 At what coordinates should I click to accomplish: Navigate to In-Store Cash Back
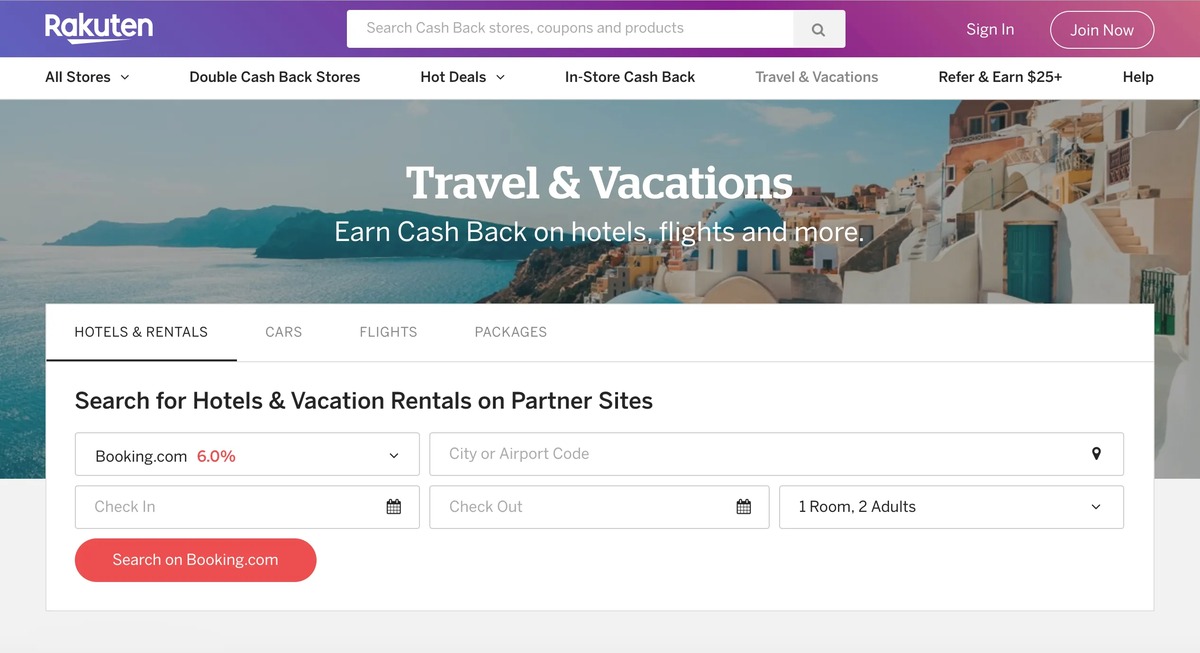[629, 77]
